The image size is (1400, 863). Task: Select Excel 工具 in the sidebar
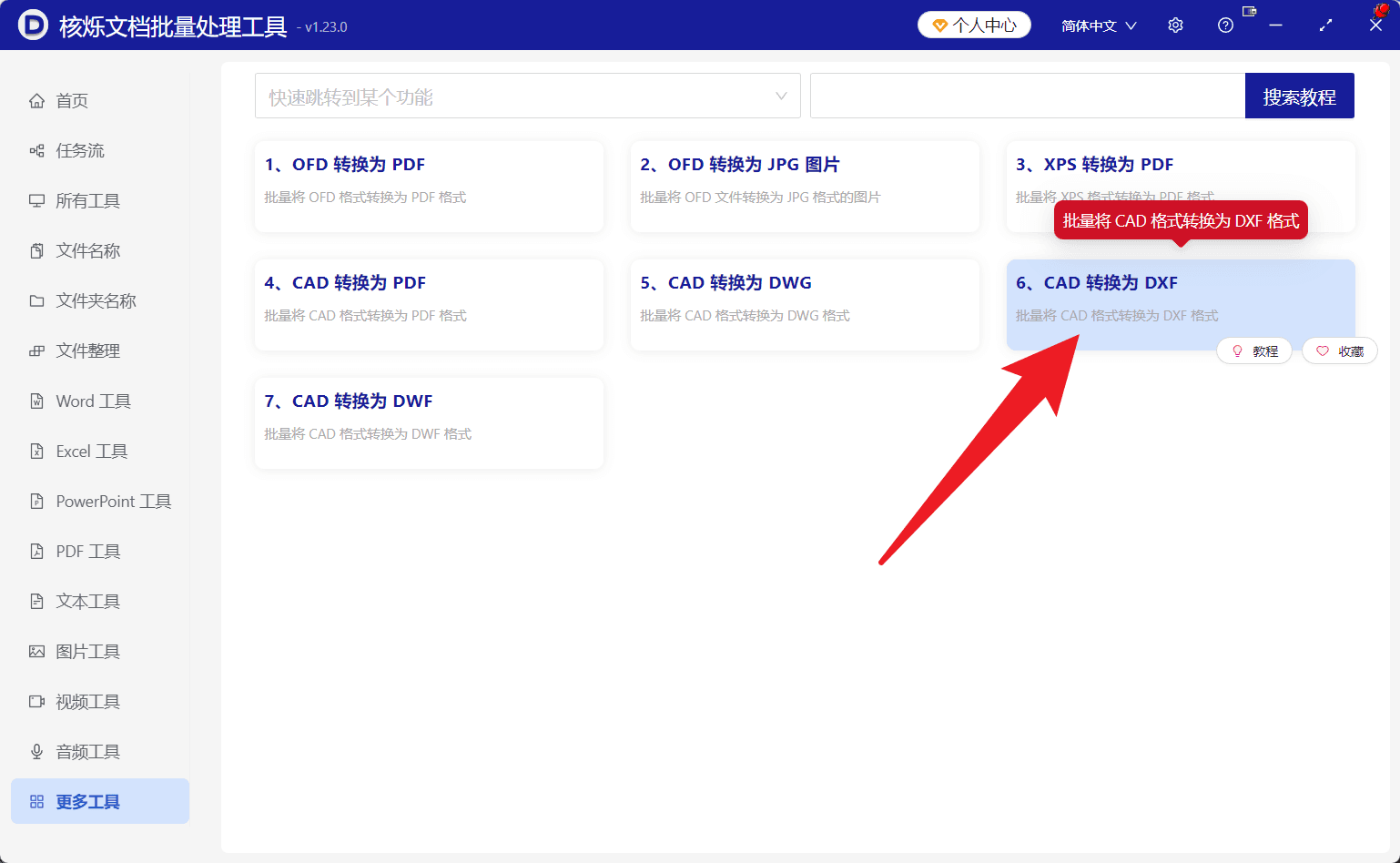point(100,451)
